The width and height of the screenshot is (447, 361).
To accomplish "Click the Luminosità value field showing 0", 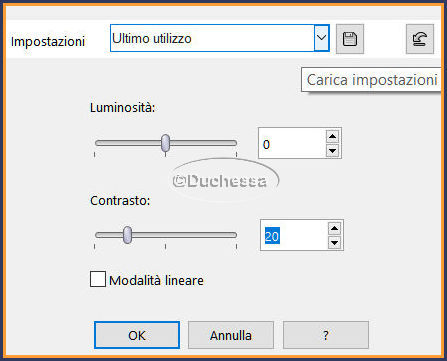I will click(292, 144).
